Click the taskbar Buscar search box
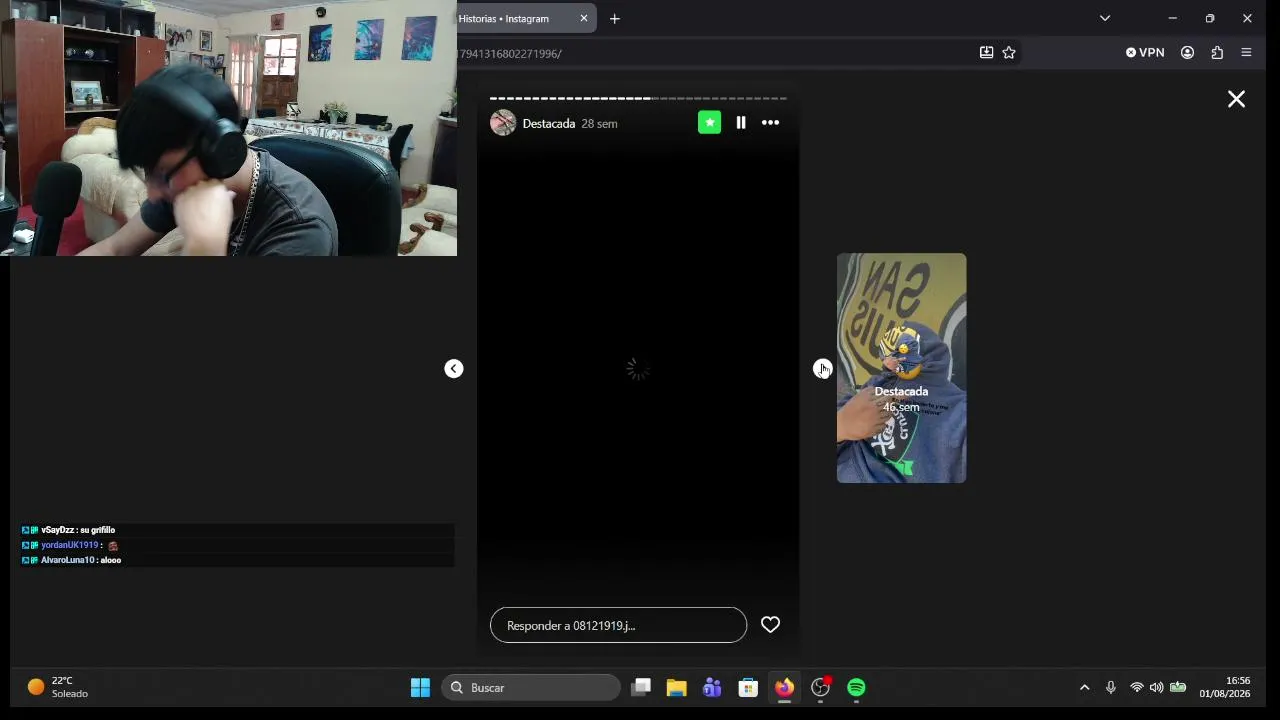 coord(531,688)
